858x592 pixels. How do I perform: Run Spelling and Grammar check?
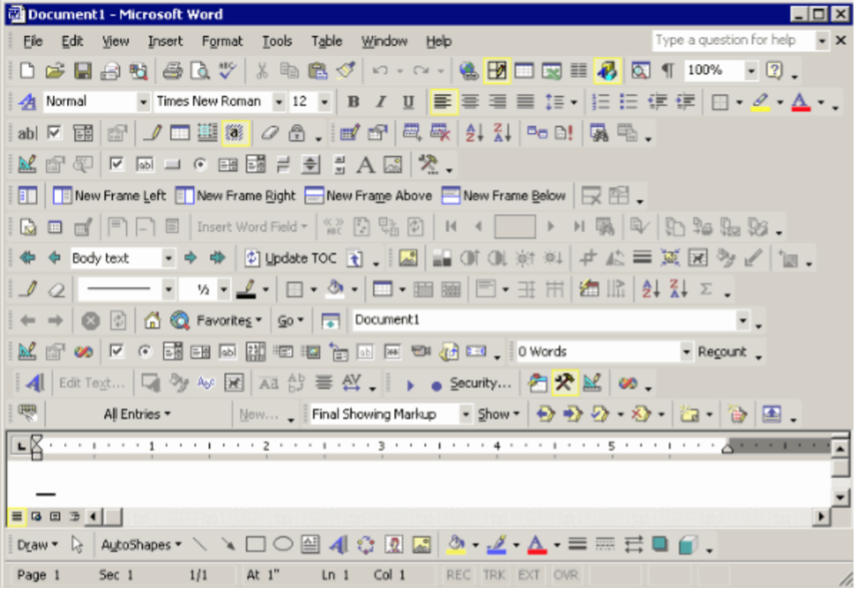(227, 71)
